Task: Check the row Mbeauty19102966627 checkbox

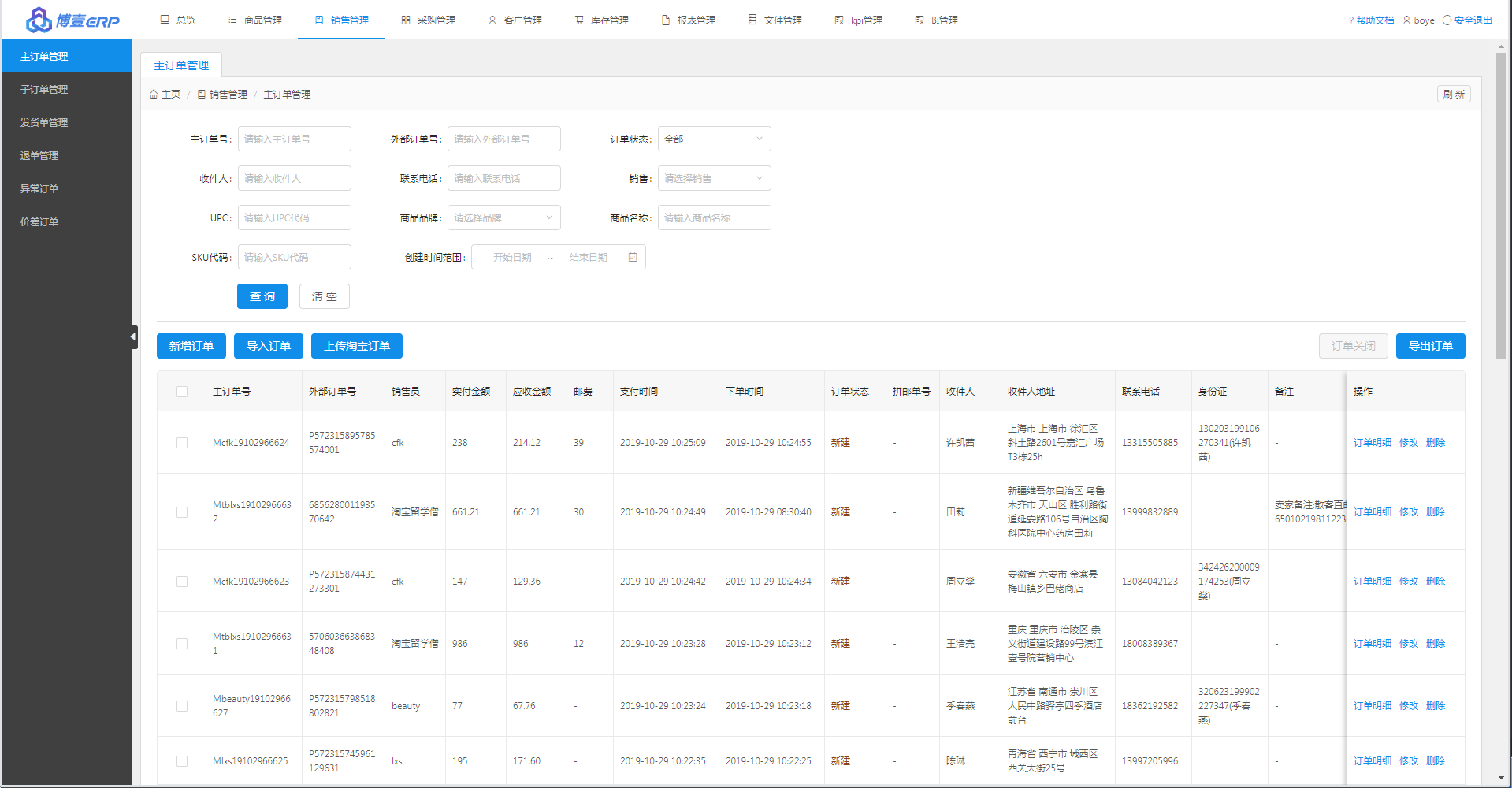Action: click(182, 706)
